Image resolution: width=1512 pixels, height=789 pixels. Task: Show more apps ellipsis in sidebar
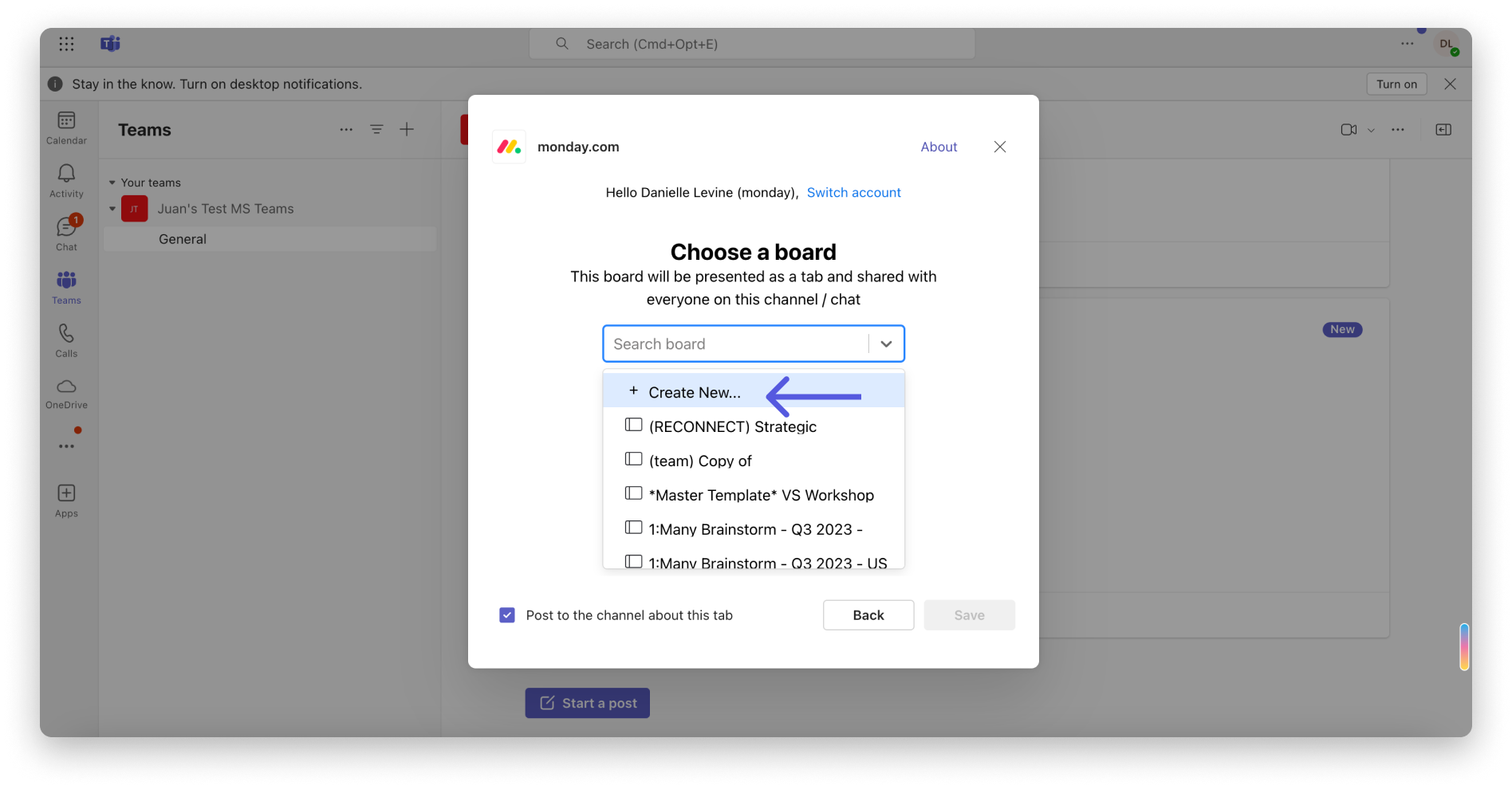point(67,446)
